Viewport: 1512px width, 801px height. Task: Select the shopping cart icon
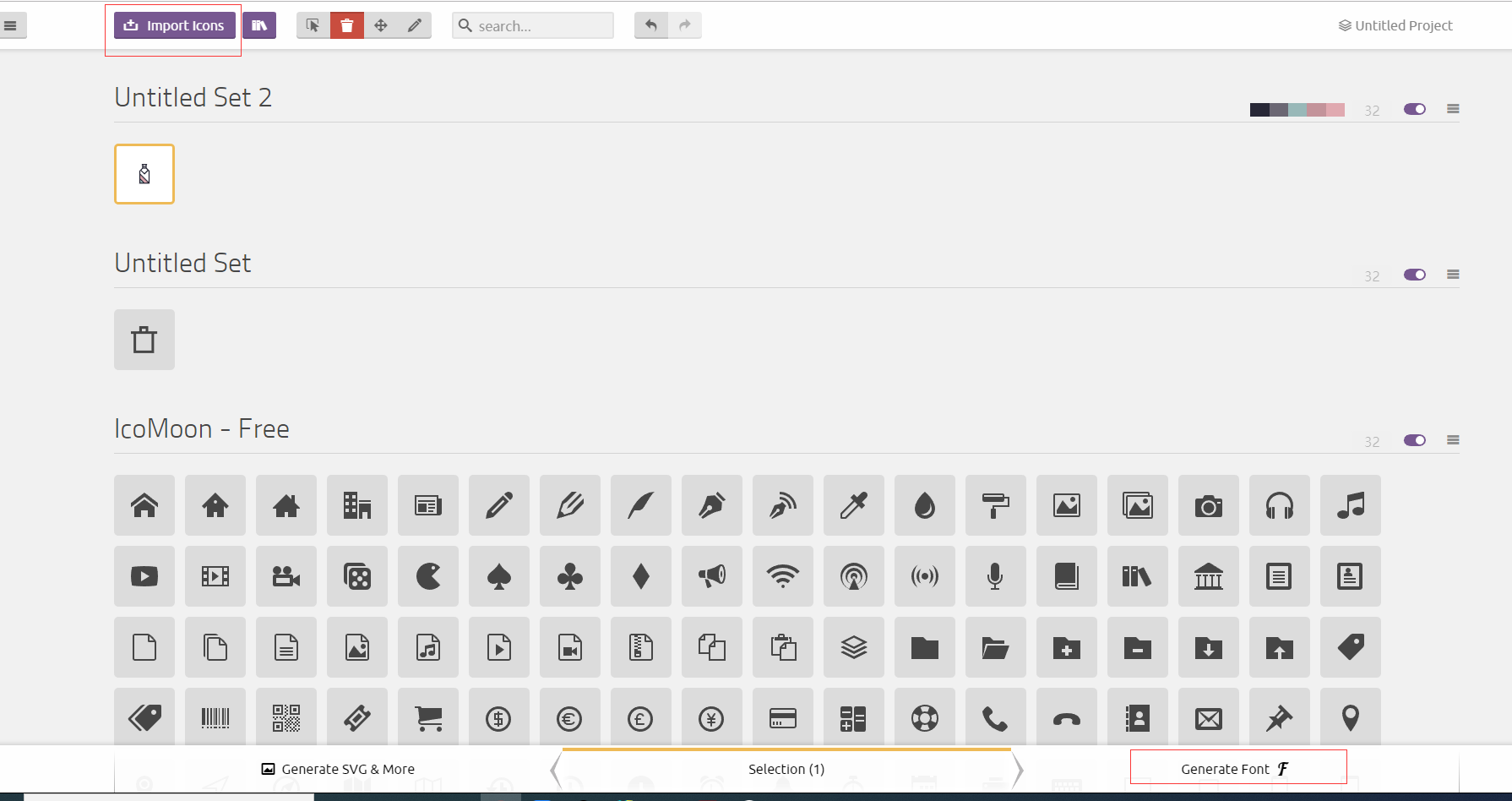428,718
